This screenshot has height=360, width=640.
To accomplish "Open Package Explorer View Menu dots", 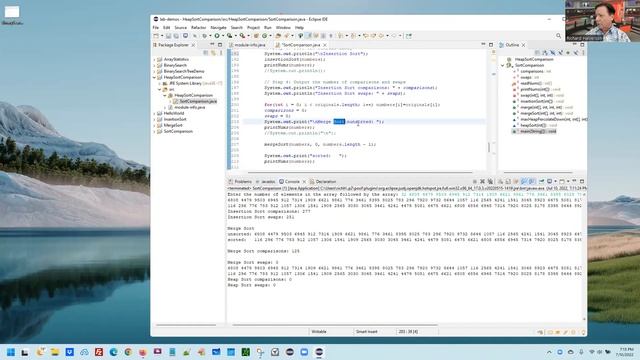I will tap(221, 53).
